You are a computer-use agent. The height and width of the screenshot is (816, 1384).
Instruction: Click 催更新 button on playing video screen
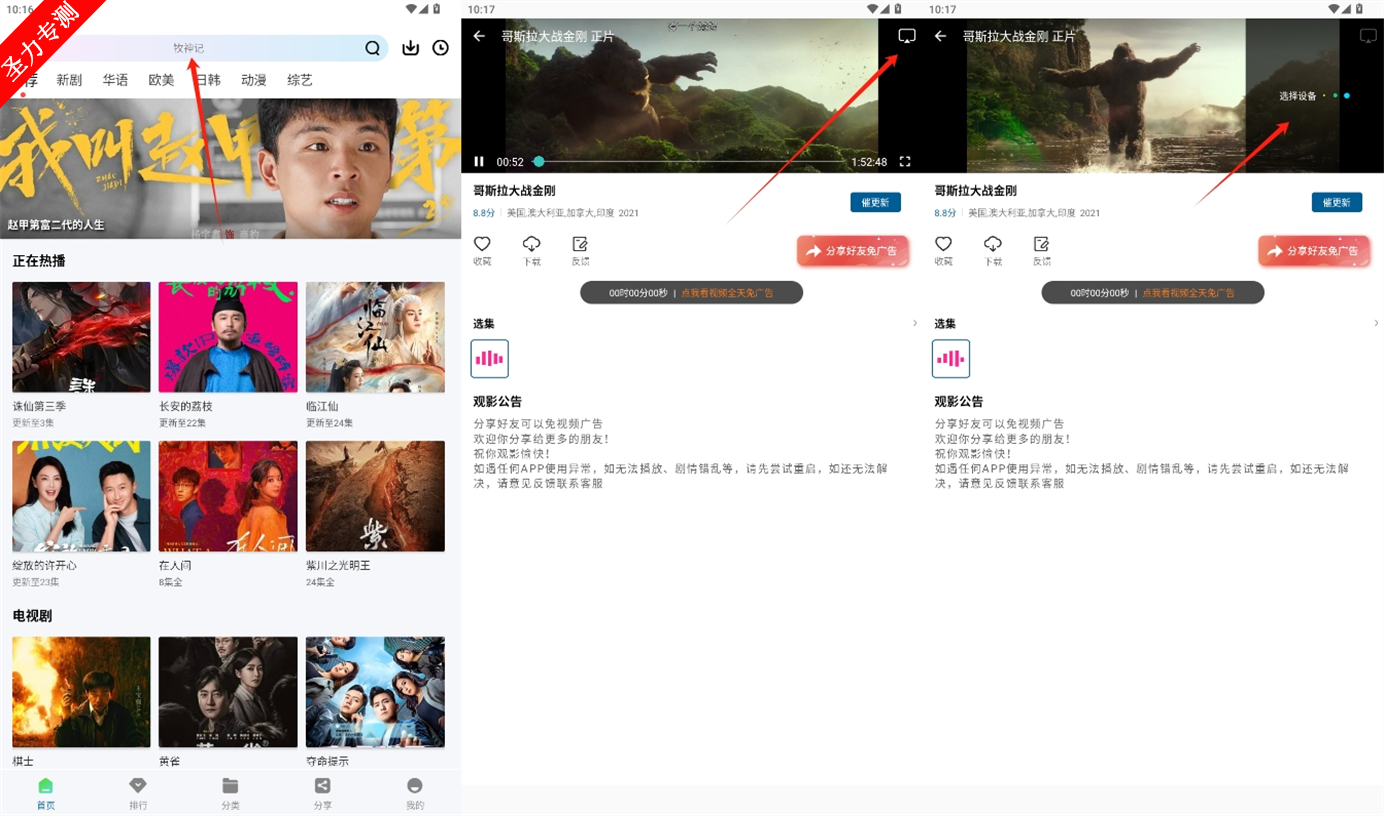point(876,202)
